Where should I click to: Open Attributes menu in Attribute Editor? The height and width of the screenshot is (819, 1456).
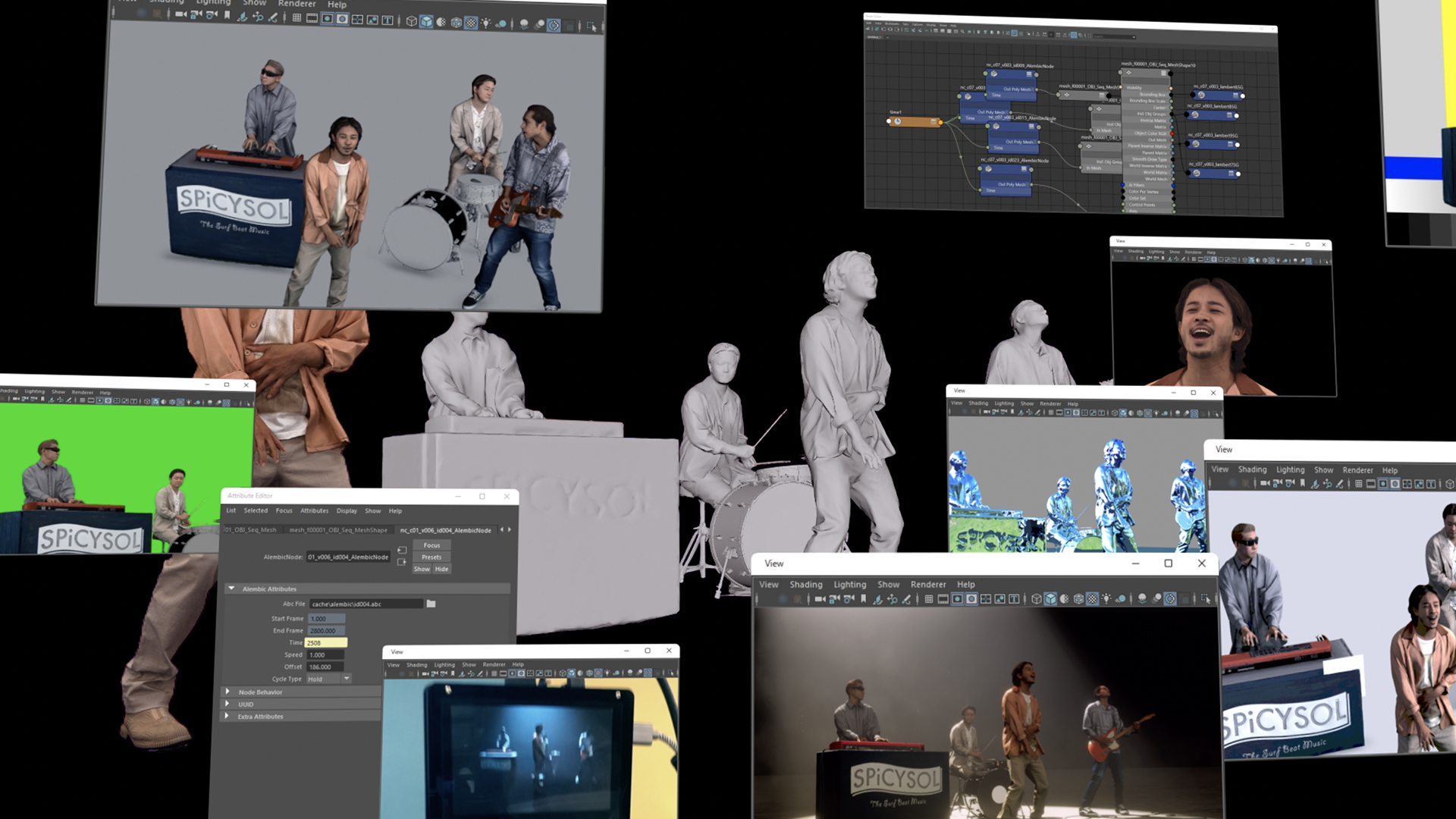[314, 510]
